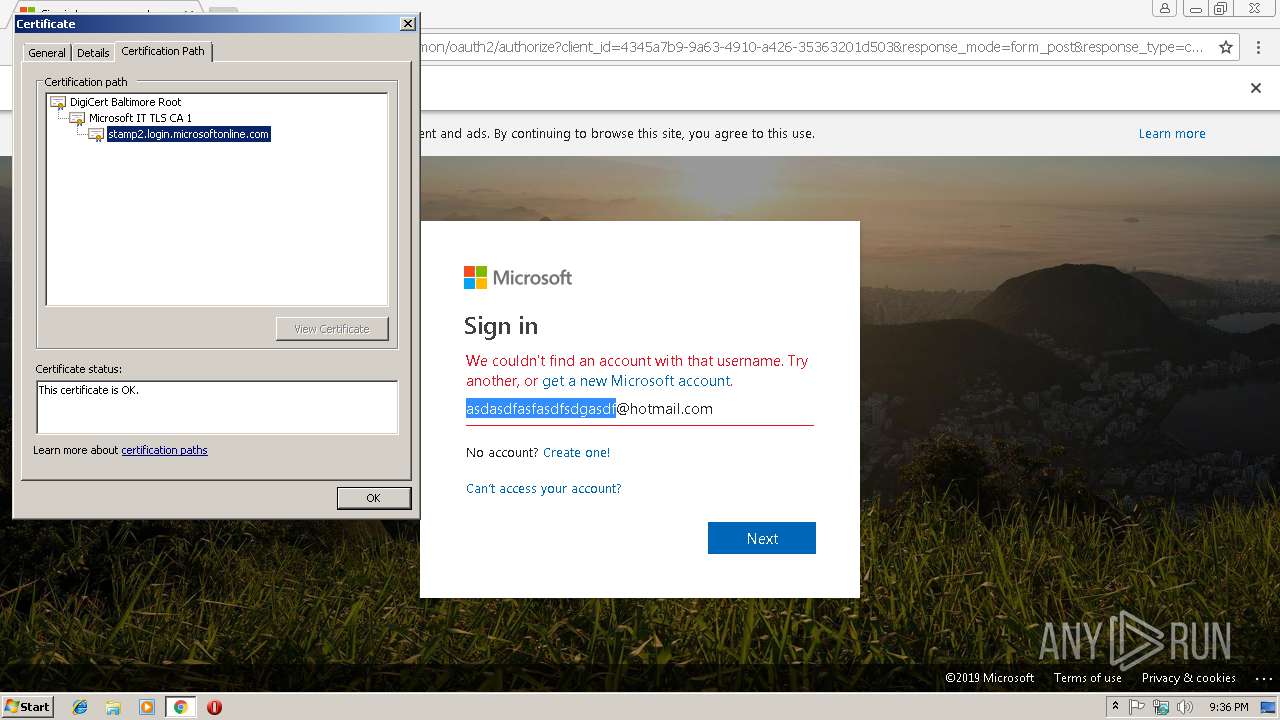Select stamp2.login.microsoftonline.com in certification path

188,134
